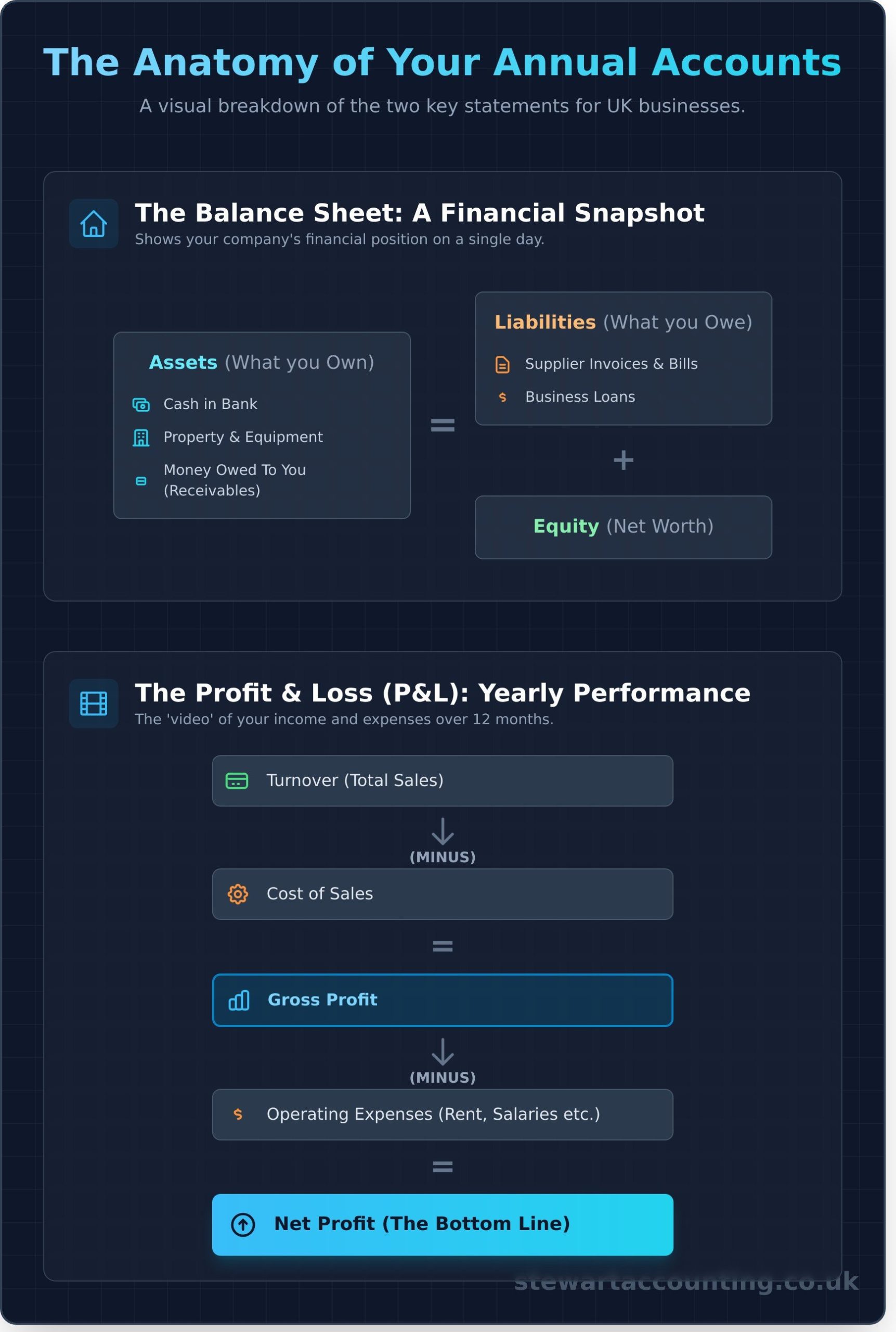Click the document icon beside Supplier Invoices & Bills
The image size is (896, 1332).
[x=502, y=364]
